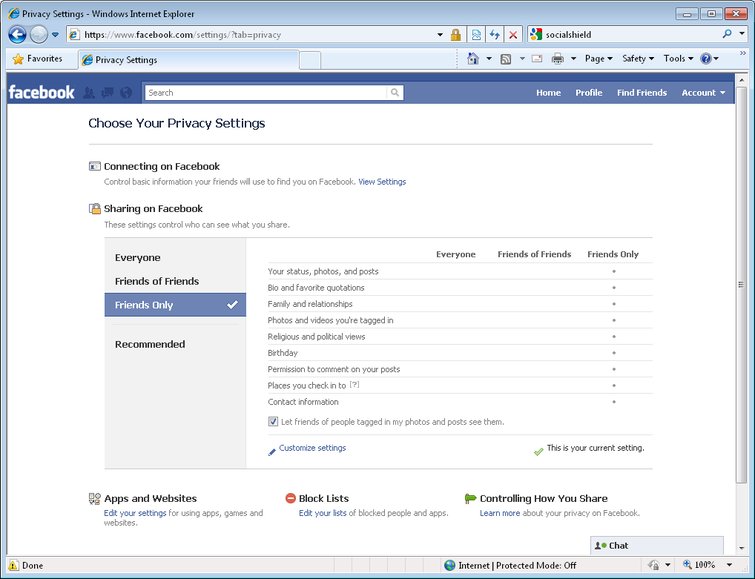Click the Read Mail icon
Screen dimensions: 755x579
537,59
